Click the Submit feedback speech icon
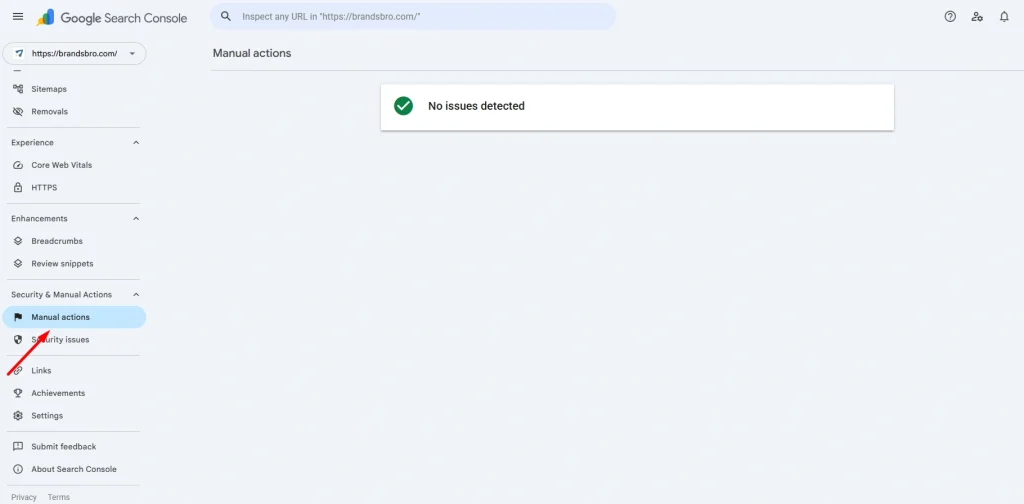 (18, 447)
